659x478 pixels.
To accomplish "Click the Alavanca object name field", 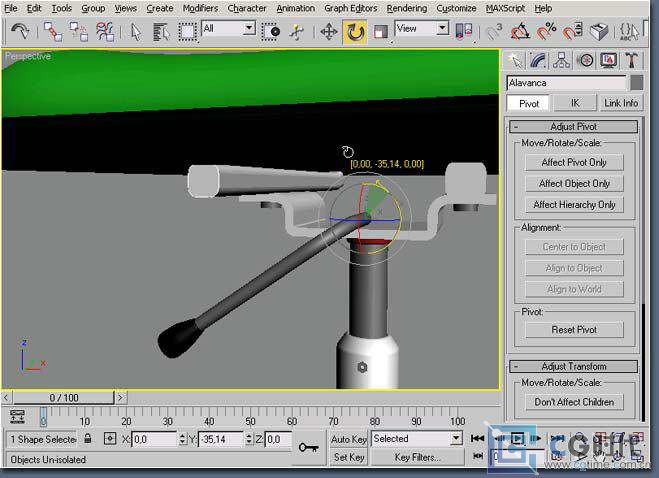I will click(566, 83).
